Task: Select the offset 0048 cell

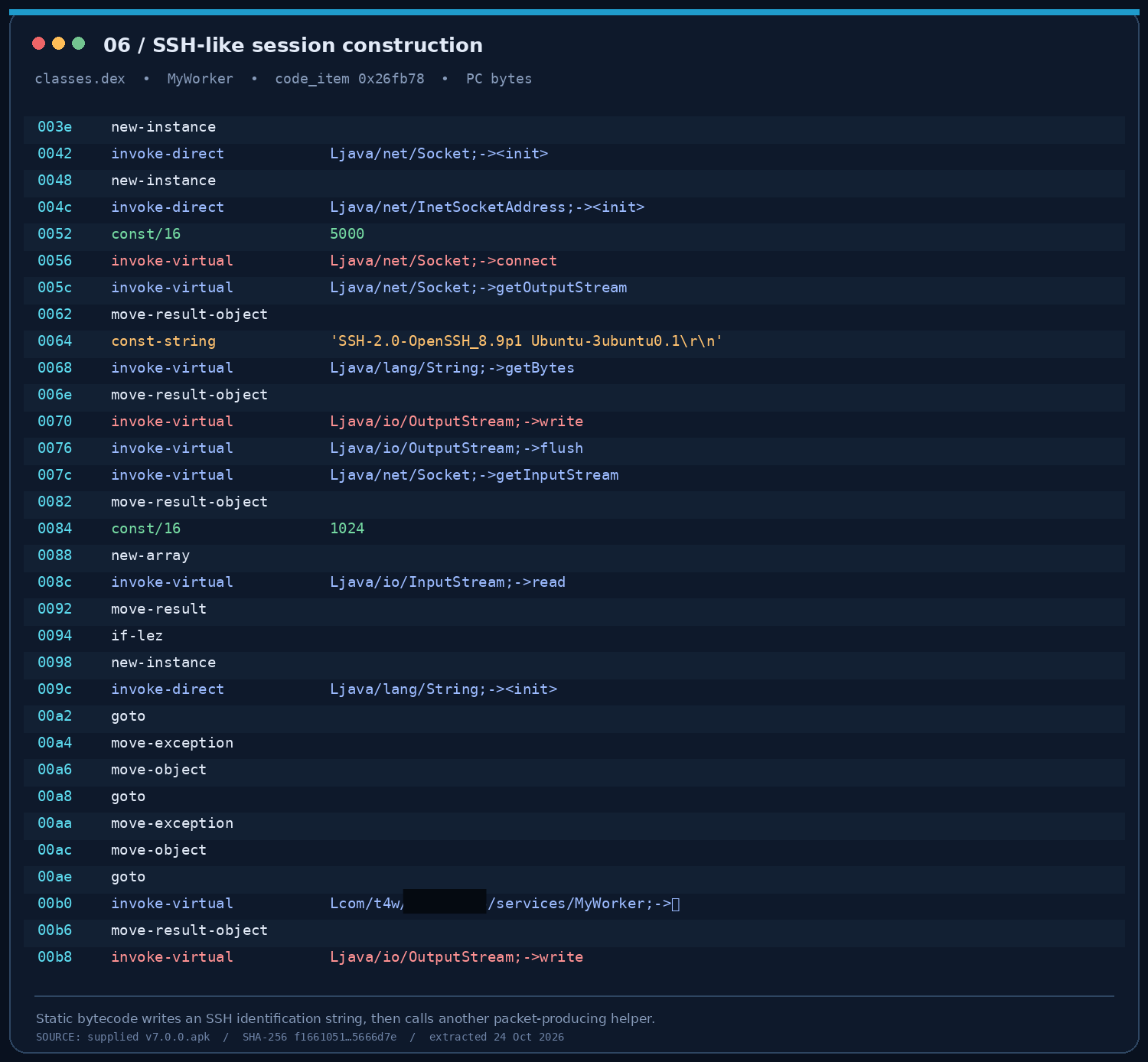Action: (55, 181)
